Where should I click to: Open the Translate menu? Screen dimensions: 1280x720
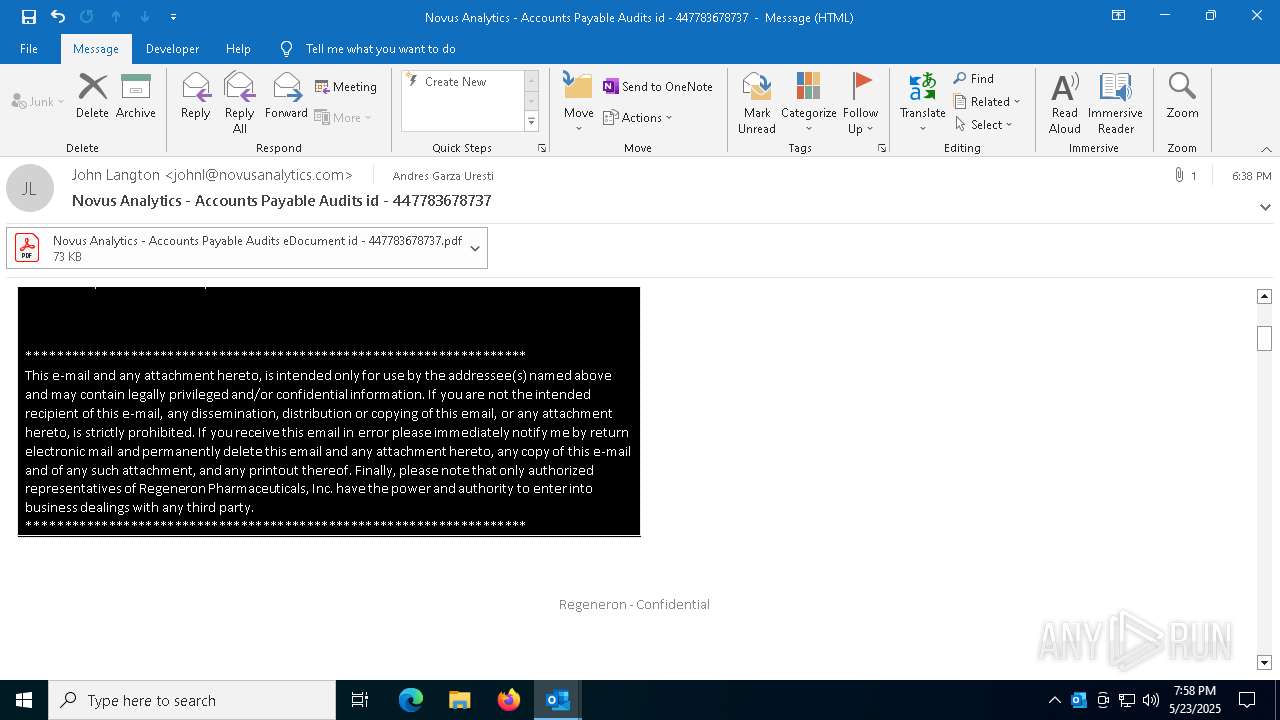tap(922, 103)
